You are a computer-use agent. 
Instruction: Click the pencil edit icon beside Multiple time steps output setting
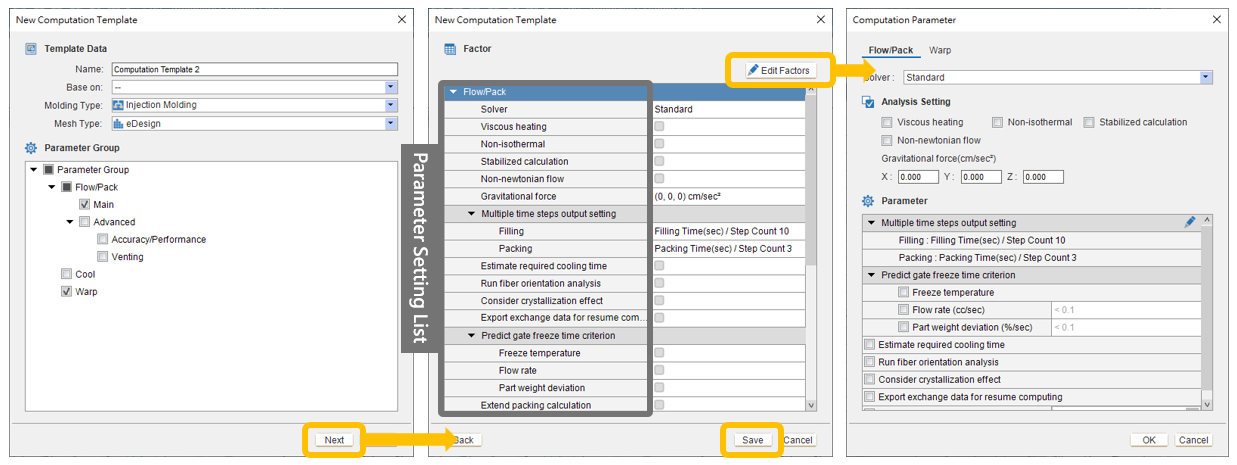point(1189,222)
